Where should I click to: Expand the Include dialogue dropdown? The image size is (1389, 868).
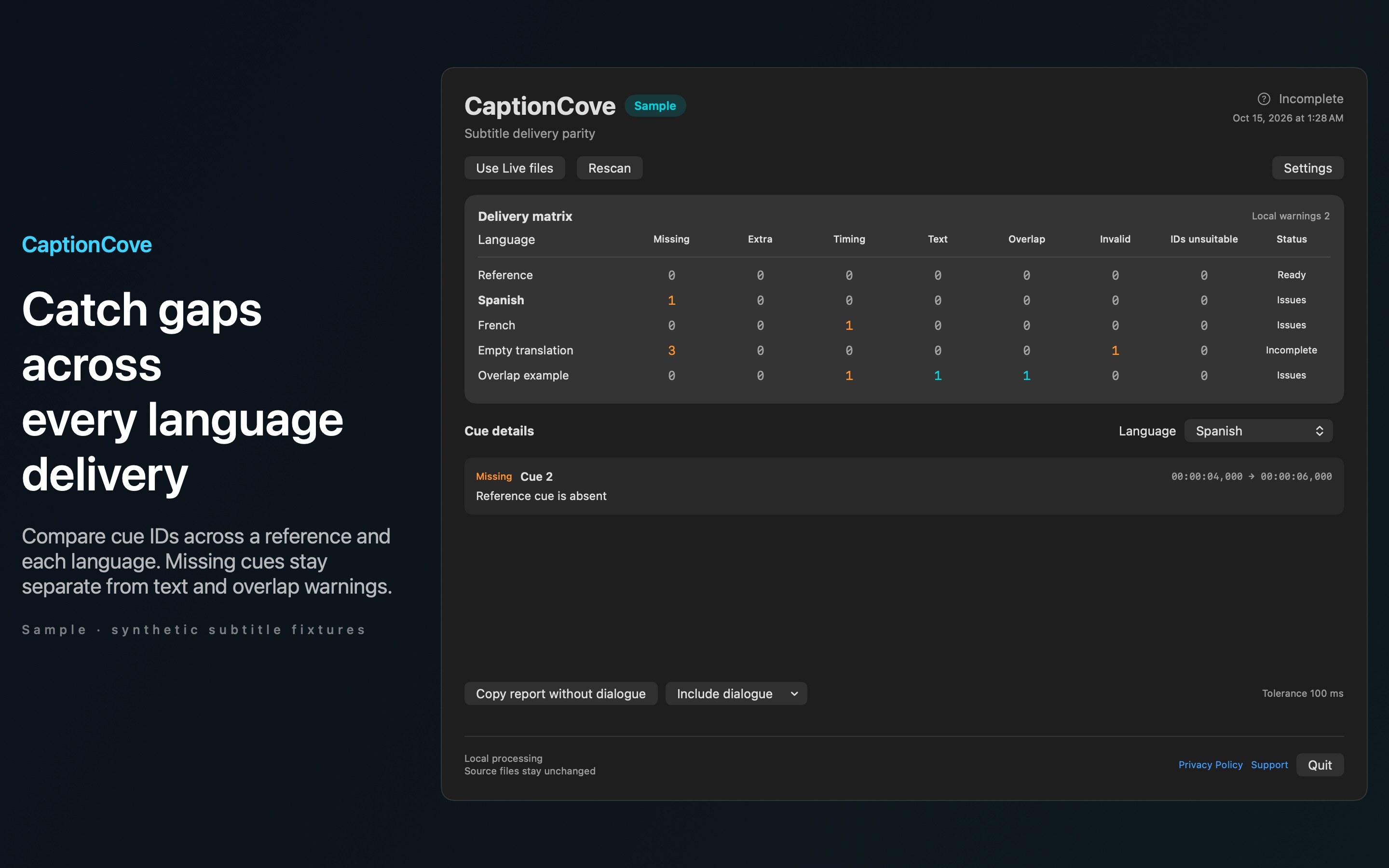tap(736, 693)
